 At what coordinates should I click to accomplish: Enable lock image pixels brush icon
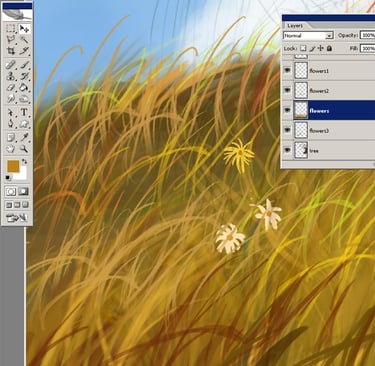(312, 48)
